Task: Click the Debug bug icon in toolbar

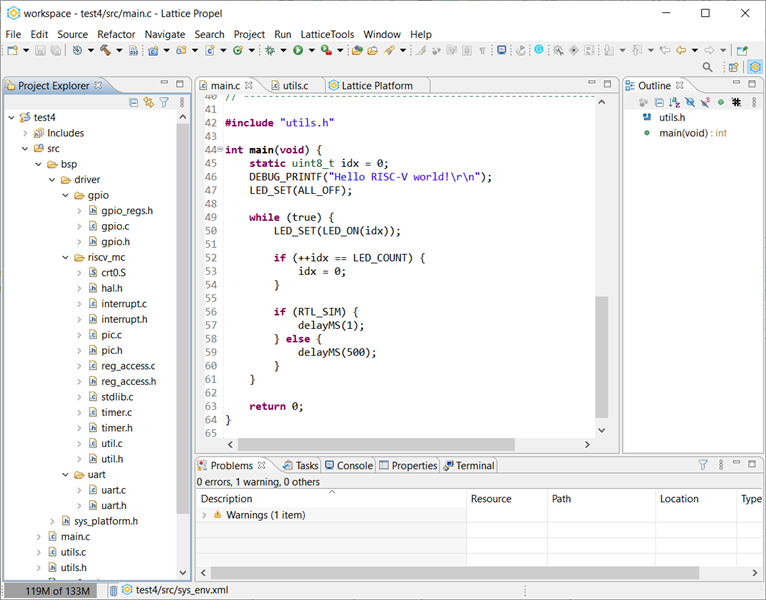Action: pyautogui.click(x=270, y=50)
